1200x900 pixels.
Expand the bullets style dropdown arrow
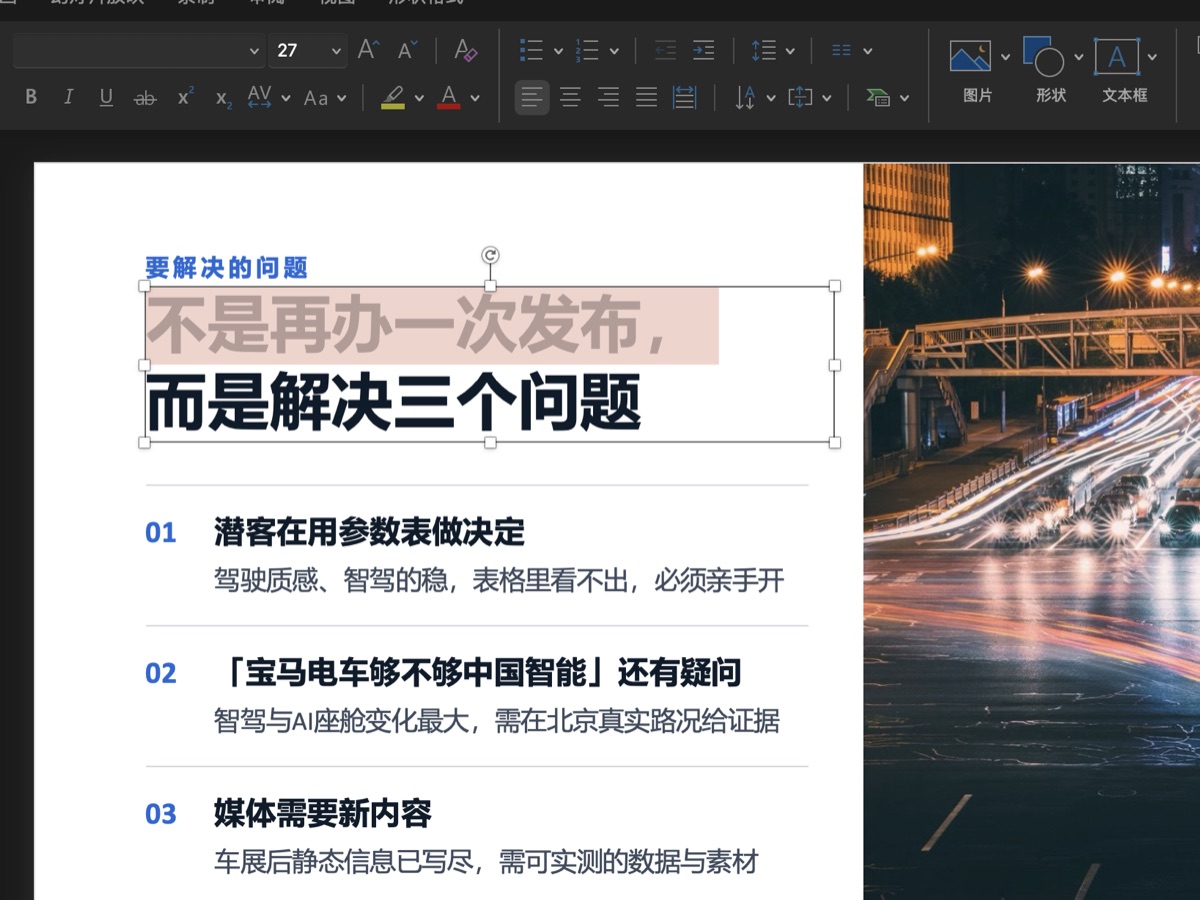[x=558, y=51]
